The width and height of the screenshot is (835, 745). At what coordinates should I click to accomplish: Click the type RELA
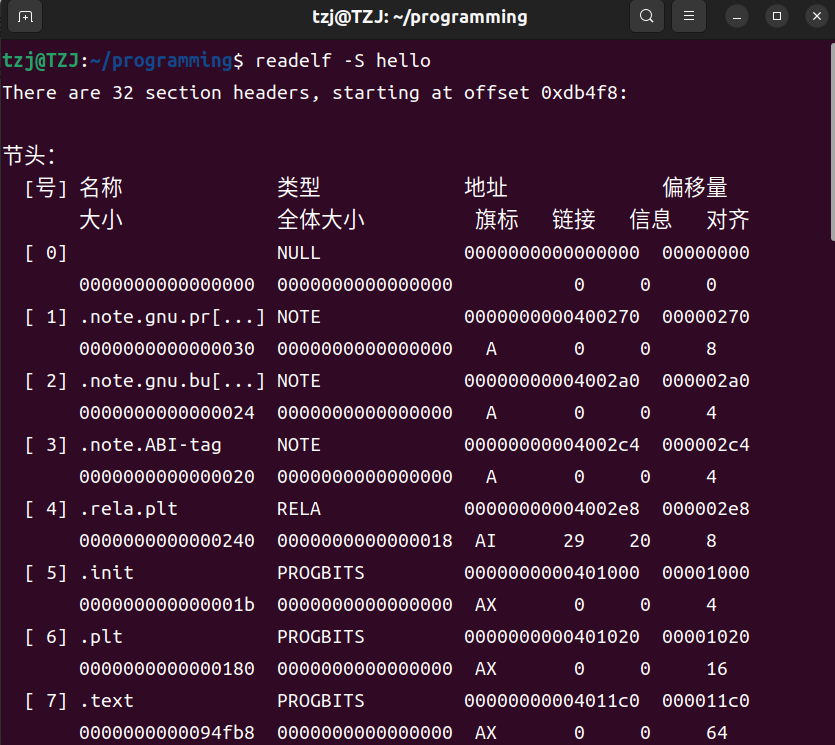tap(299, 509)
